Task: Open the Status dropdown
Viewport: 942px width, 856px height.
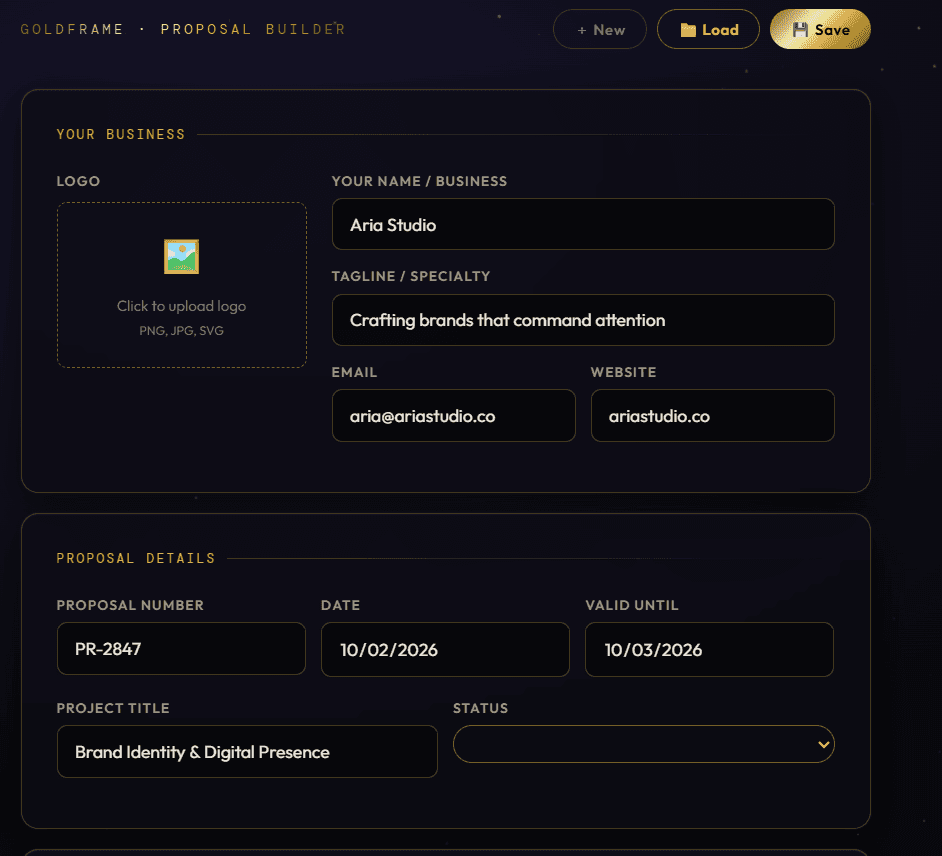Action: tap(644, 744)
